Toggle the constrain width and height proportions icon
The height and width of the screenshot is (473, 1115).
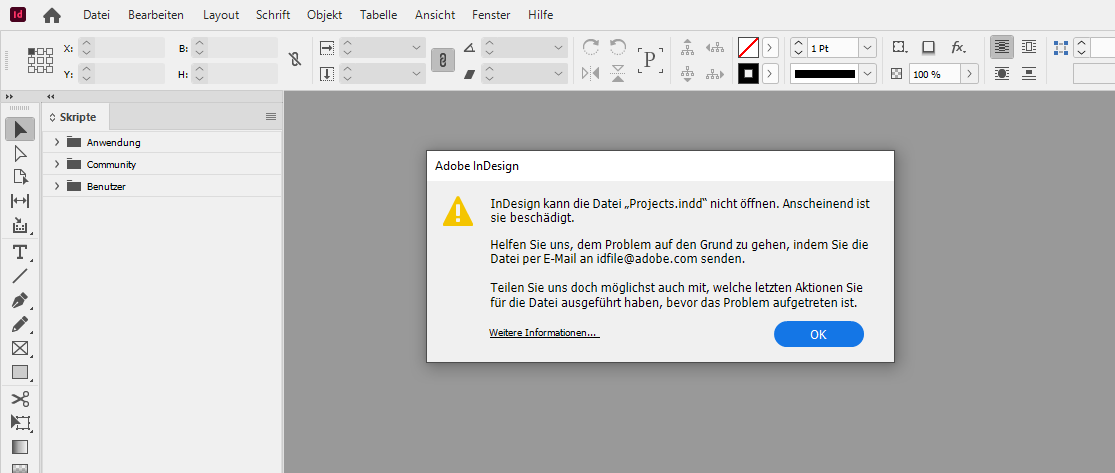[x=294, y=60]
